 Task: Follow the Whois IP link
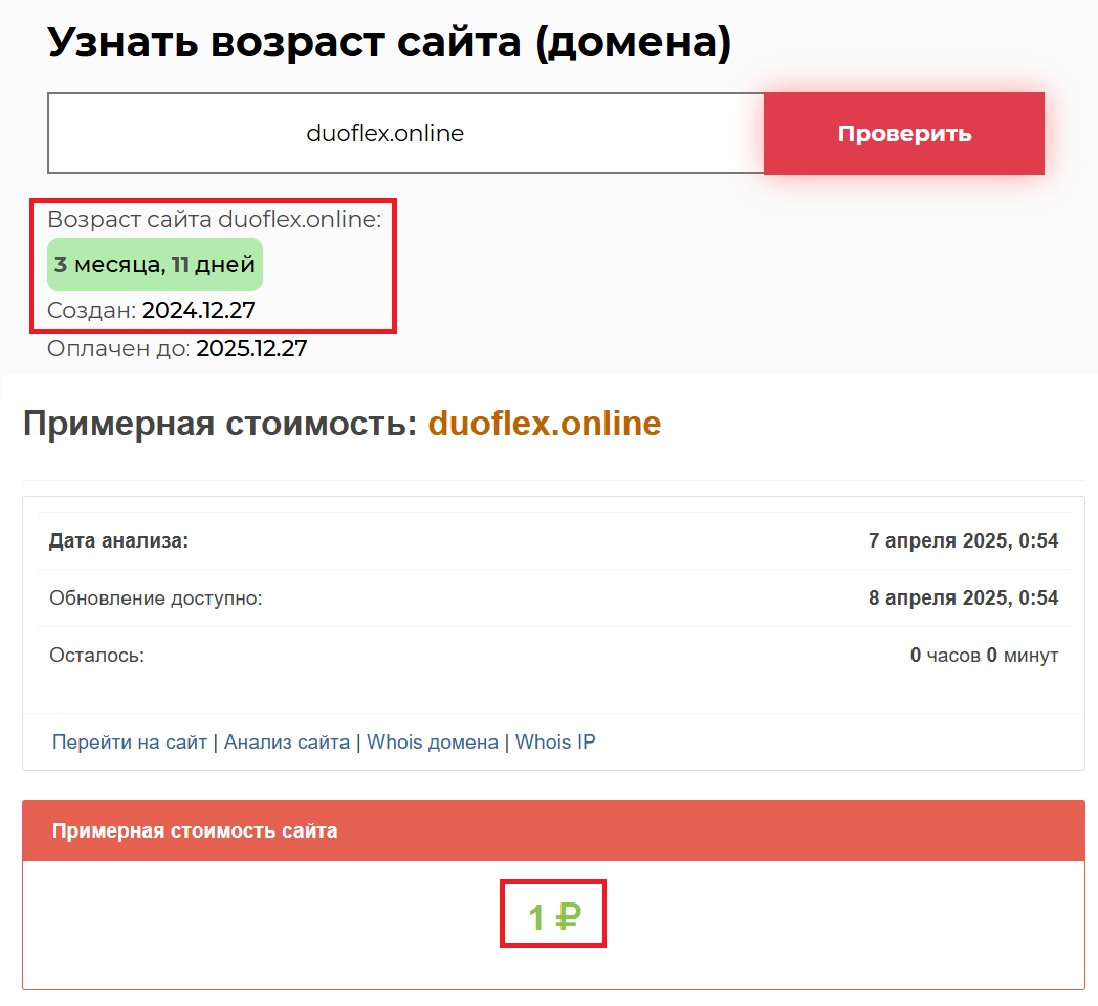click(x=555, y=742)
